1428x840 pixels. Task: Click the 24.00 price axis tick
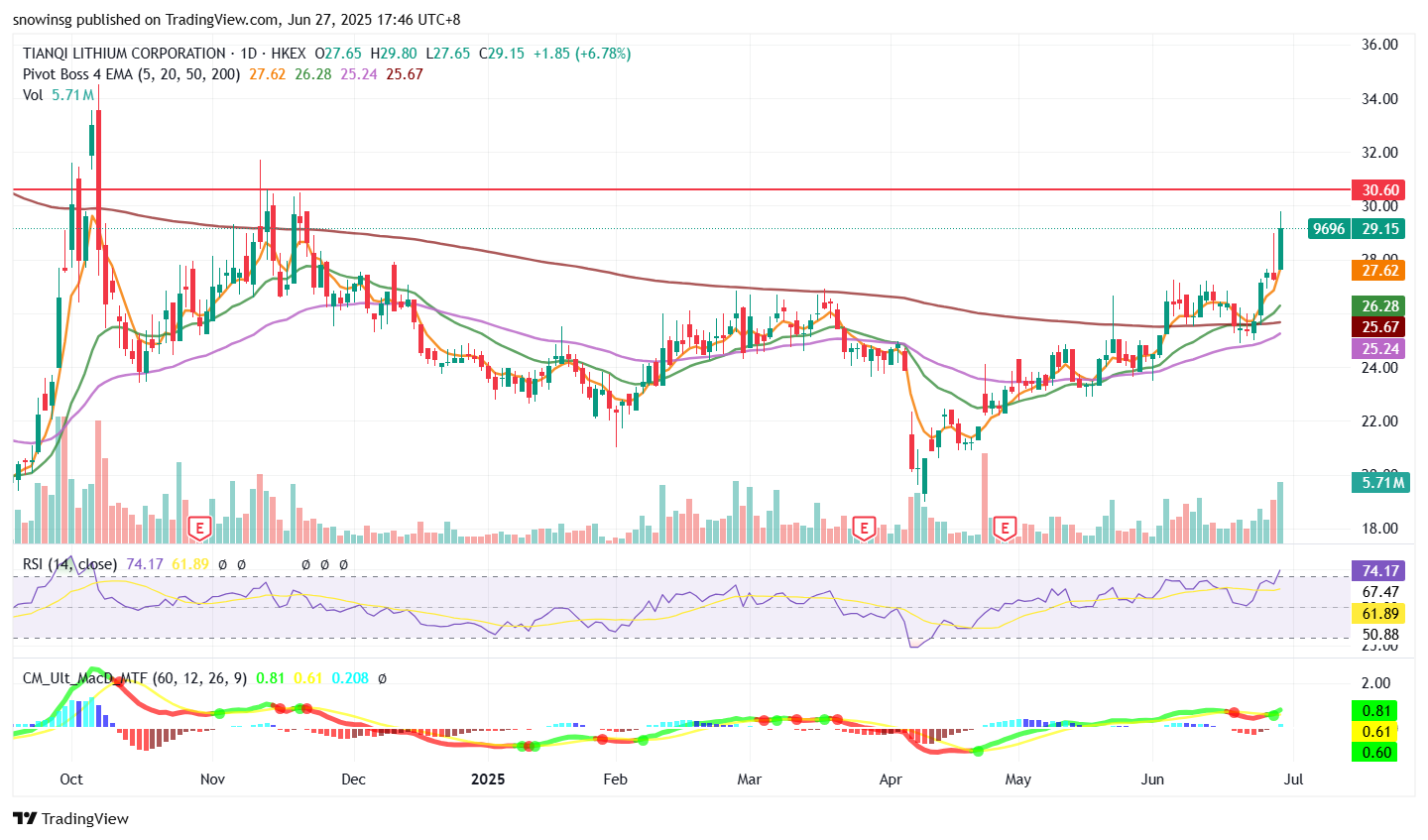pyautogui.click(x=1380, y=368)
